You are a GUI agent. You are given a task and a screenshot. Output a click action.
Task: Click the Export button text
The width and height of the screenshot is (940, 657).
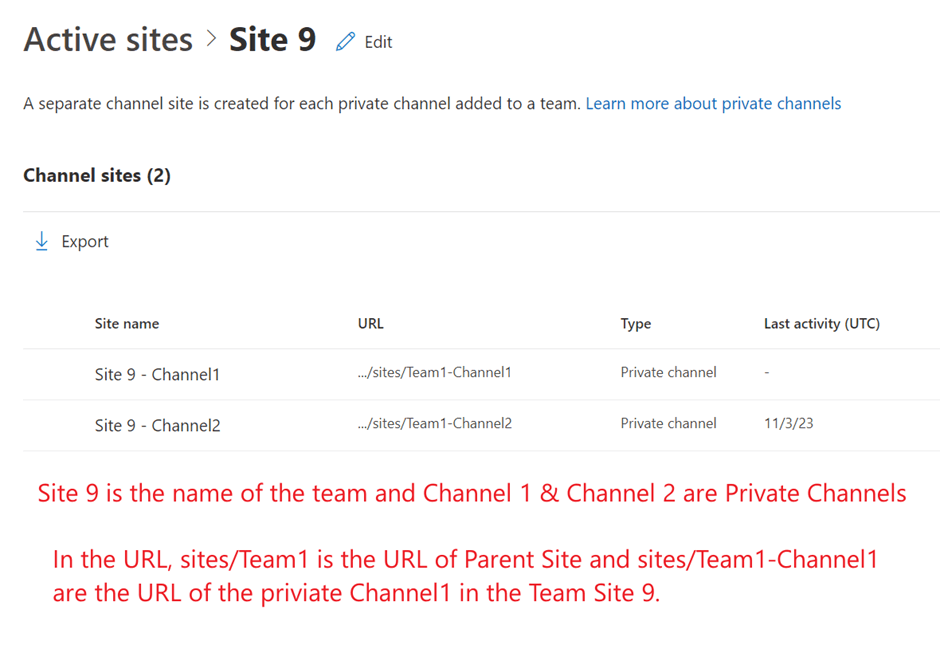pyautogui.click(x=85, y=242)
